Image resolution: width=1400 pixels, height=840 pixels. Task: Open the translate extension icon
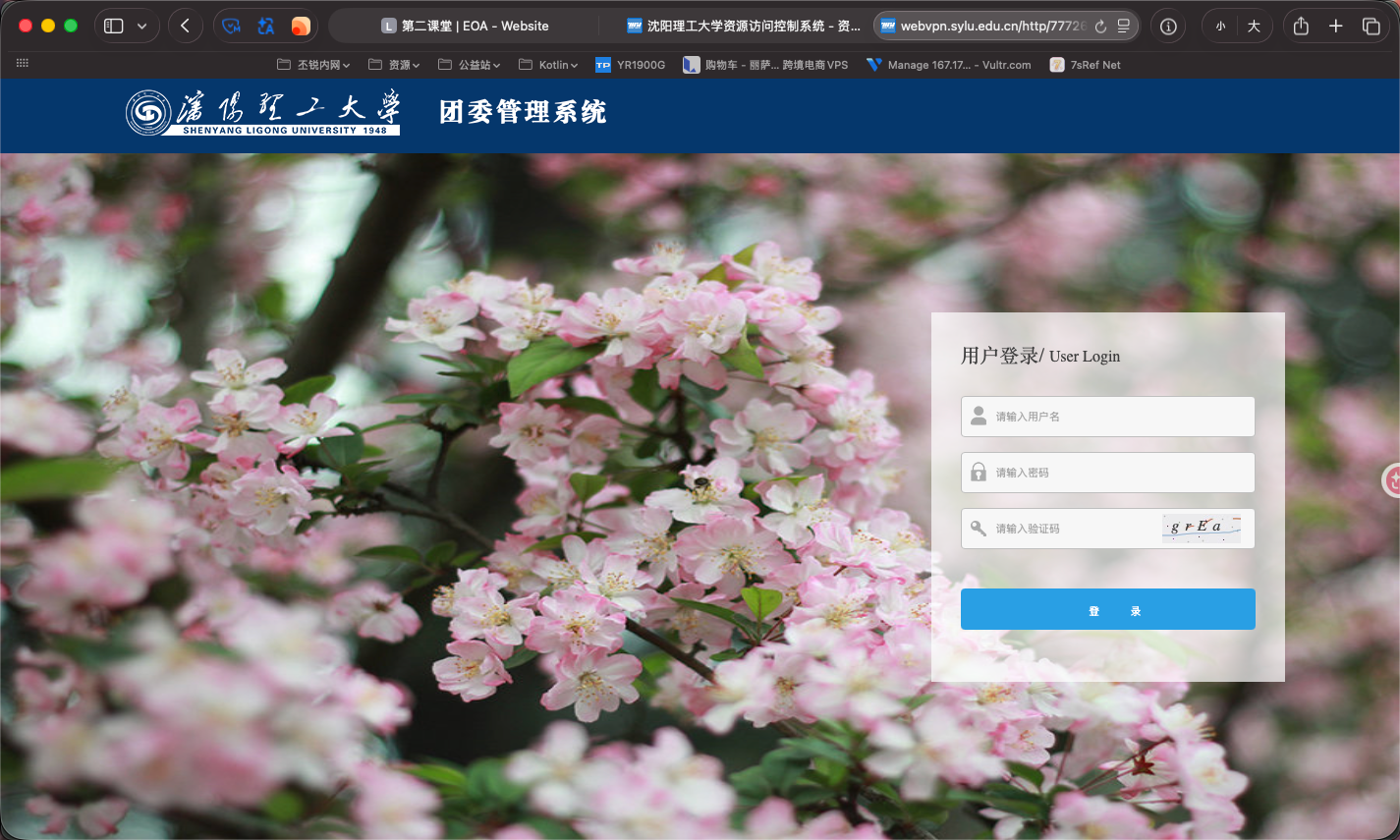pyautogui.click(x=266, y=27)
